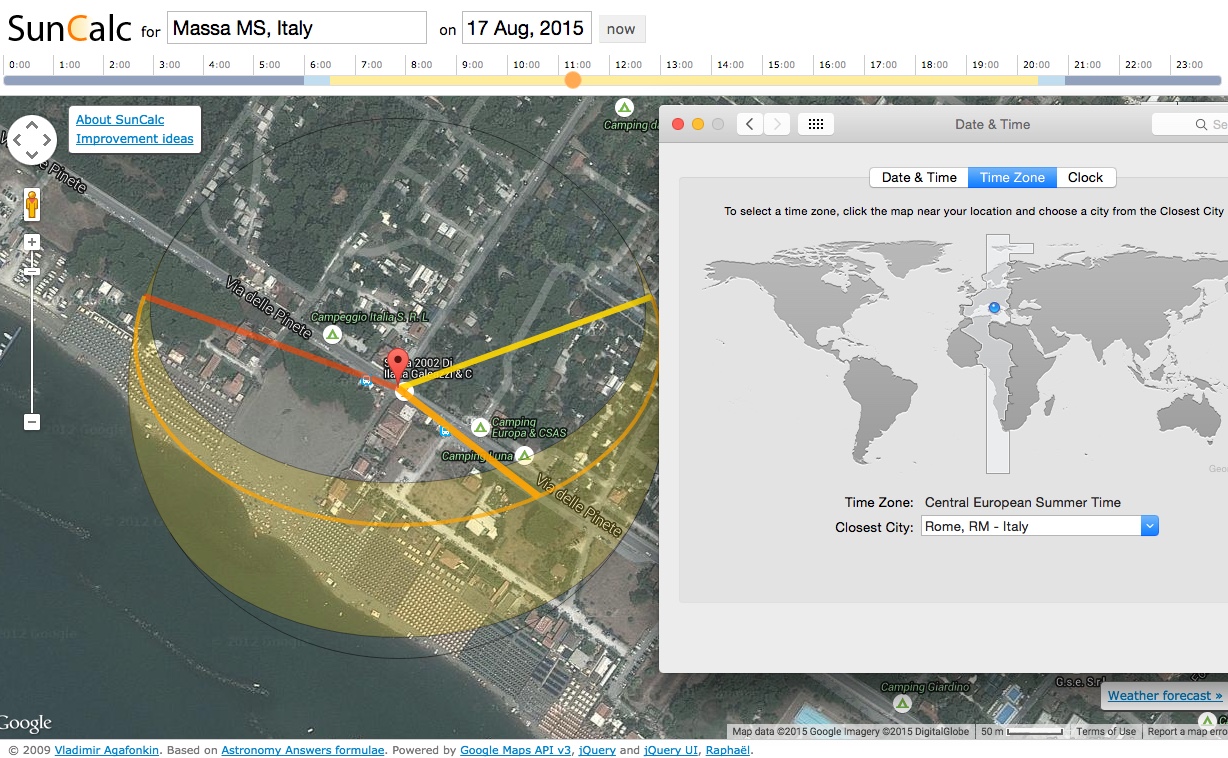Select the Time Zone tab
Image resolution: width=1228 pixels, height=758 pixels.
1012,177
